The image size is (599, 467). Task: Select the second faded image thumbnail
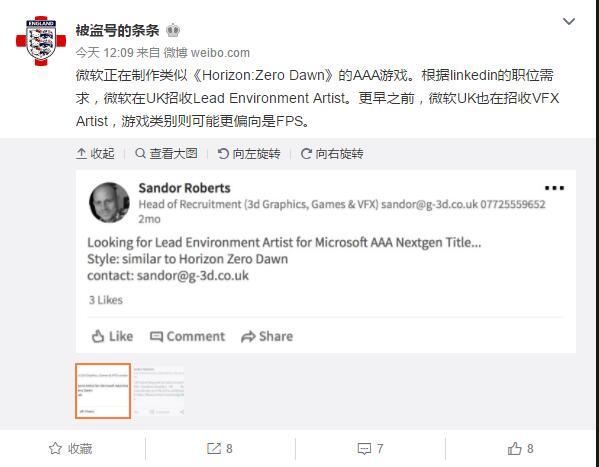159,391
